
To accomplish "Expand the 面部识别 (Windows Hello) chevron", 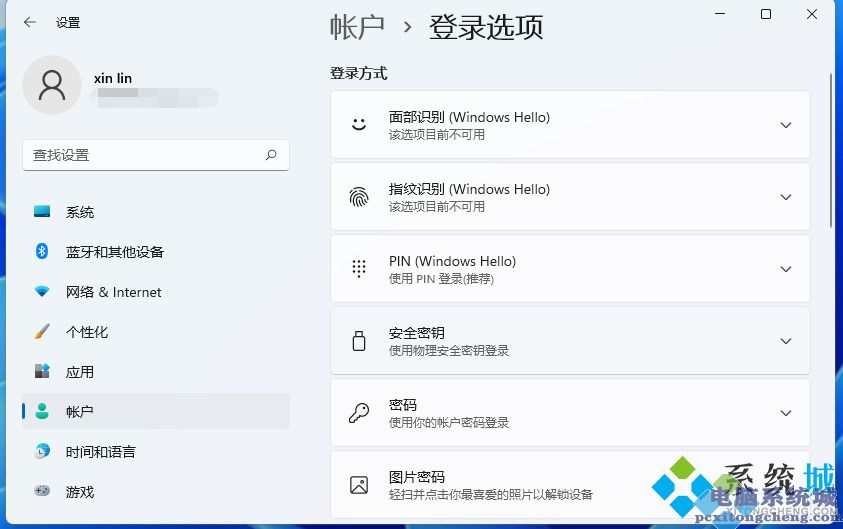I will point(785,125).
